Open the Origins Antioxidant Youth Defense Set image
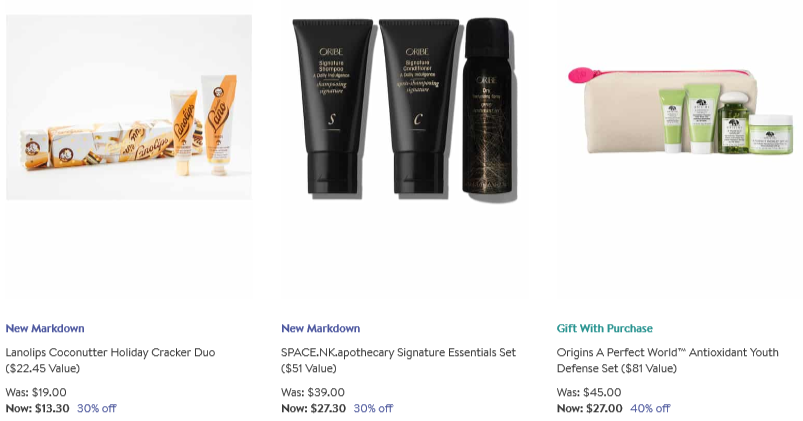This screenshot has width=803, height=421. point(680,110)
